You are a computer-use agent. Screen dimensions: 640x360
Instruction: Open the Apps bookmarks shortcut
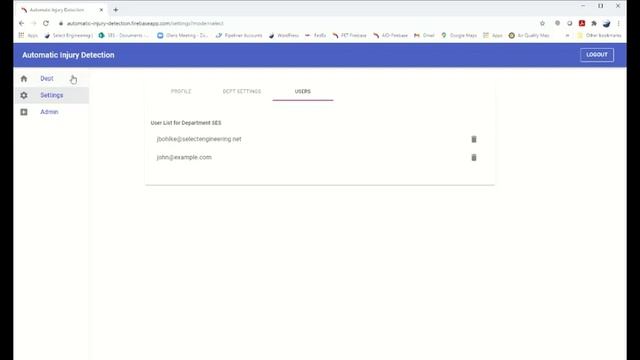tap(28, 36)
